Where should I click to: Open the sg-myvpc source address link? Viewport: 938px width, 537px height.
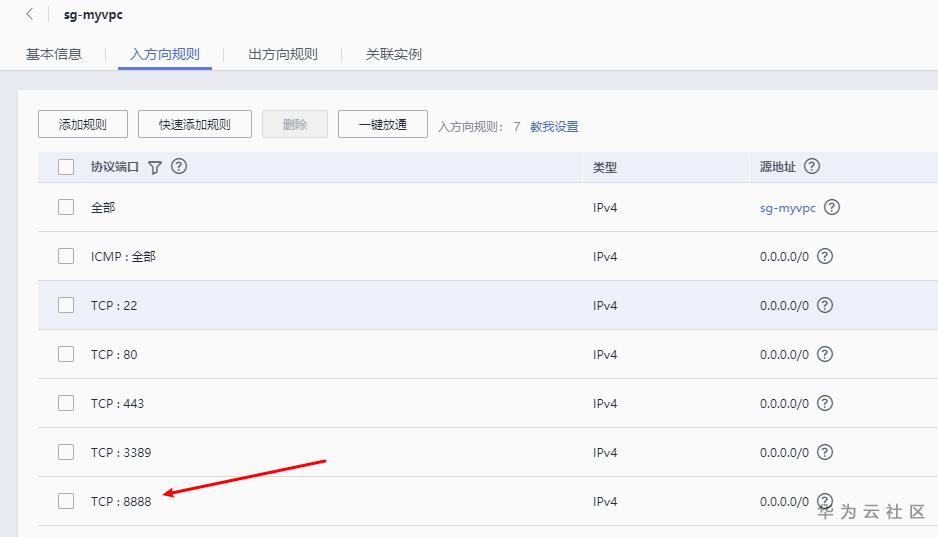coord(788,208)
